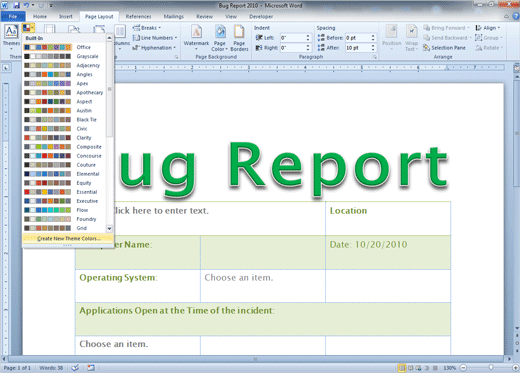Click the Spacing Before input field
Image resolution: width=520 pixels, height=373 pixels.
tap(358, 38)
